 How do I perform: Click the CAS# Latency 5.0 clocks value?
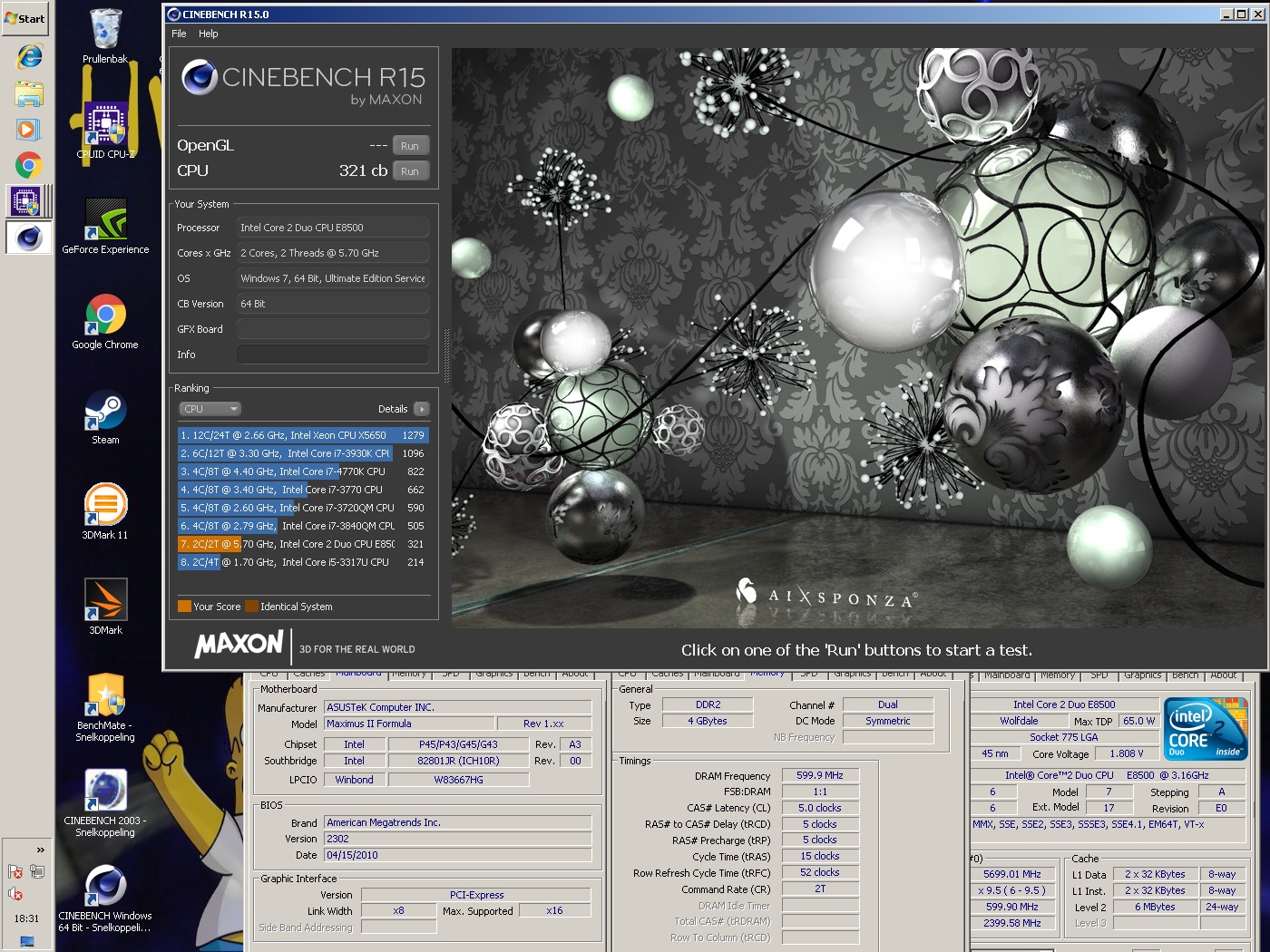(819, 808)
